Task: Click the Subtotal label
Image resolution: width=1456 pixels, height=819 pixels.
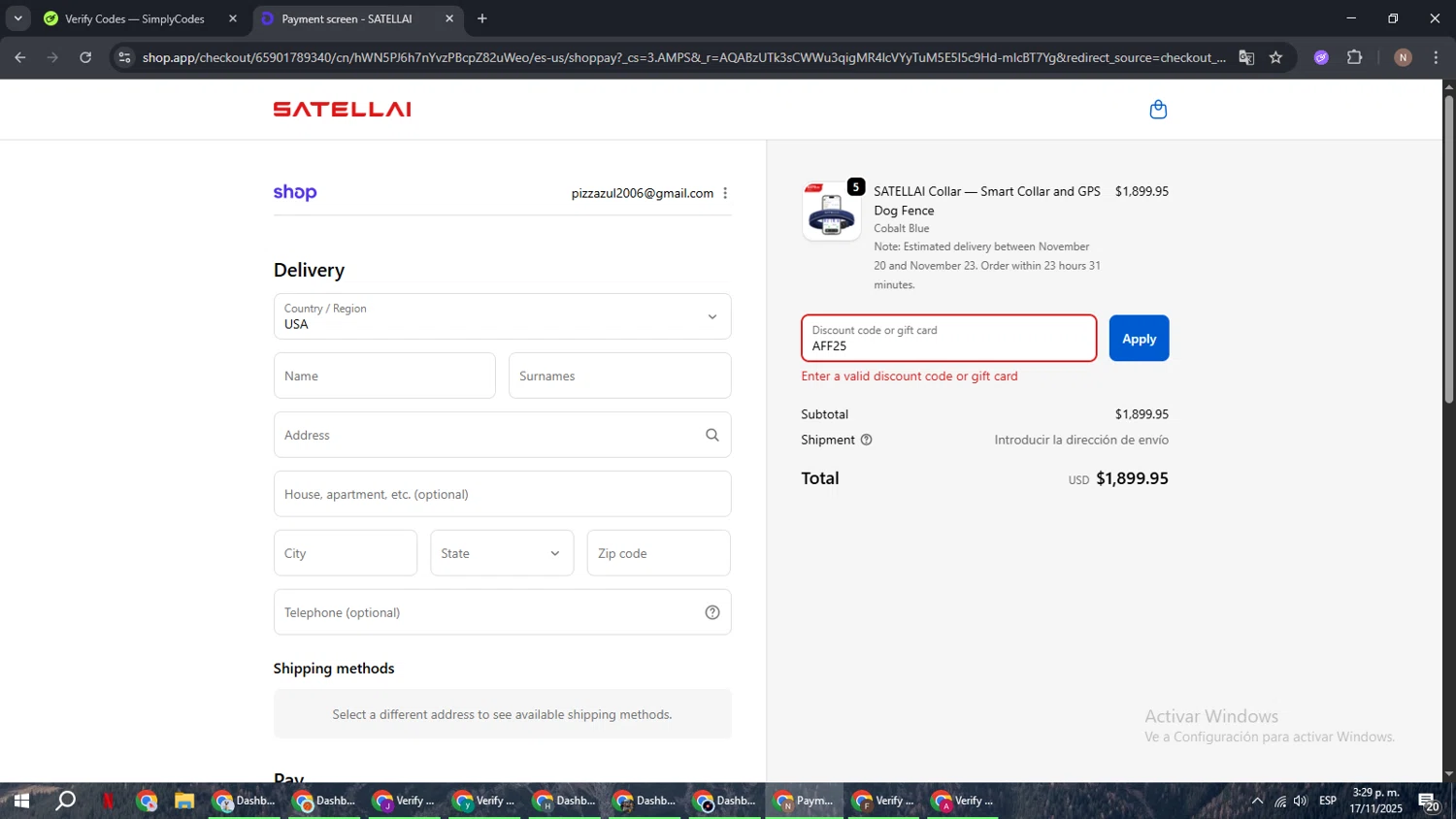Action: [x=825, y=414]
